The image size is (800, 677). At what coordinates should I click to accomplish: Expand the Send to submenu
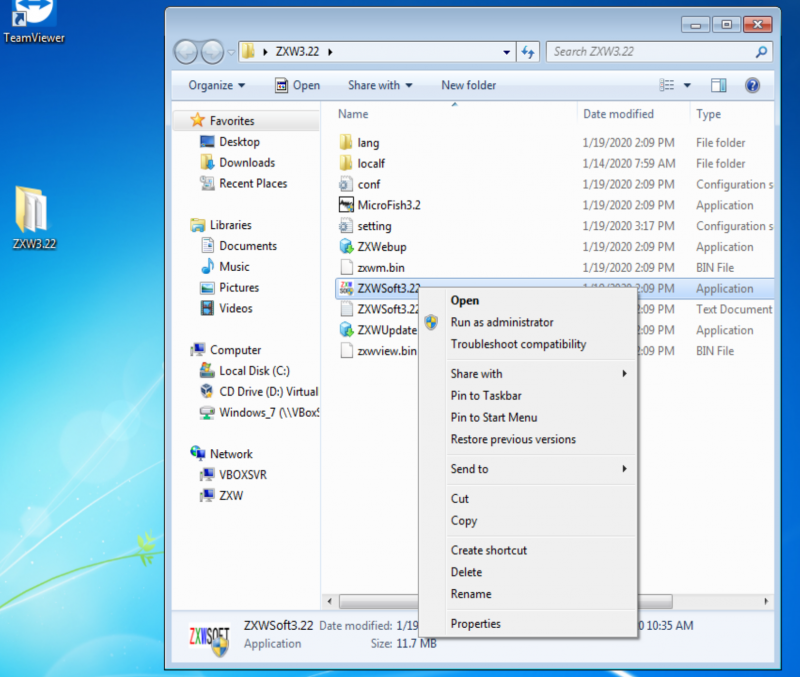624,469
